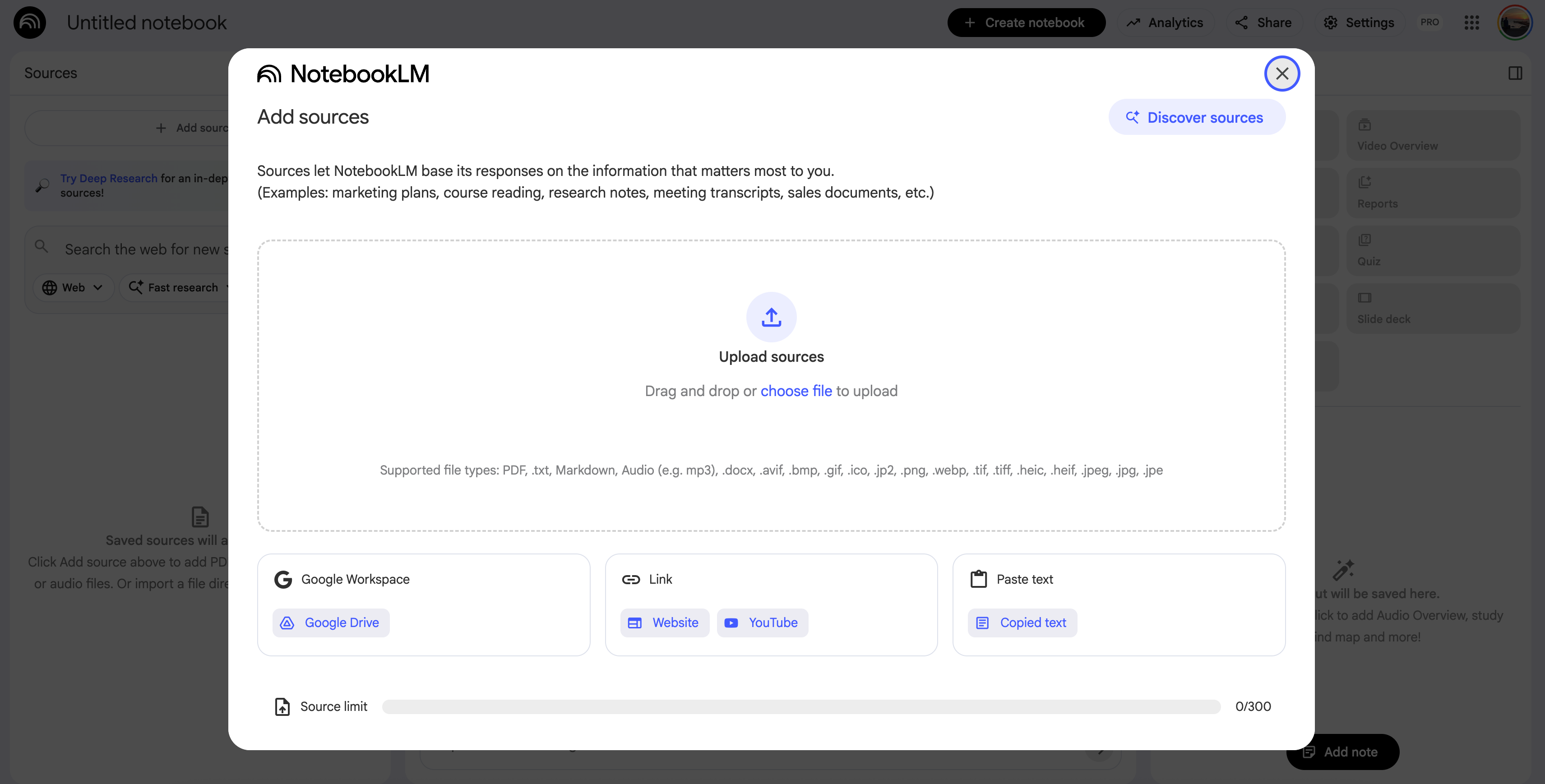The height and width of the screenshot is (784, 1545).
Task: Add a YouTube link source
Action: (x=762, y=623)
